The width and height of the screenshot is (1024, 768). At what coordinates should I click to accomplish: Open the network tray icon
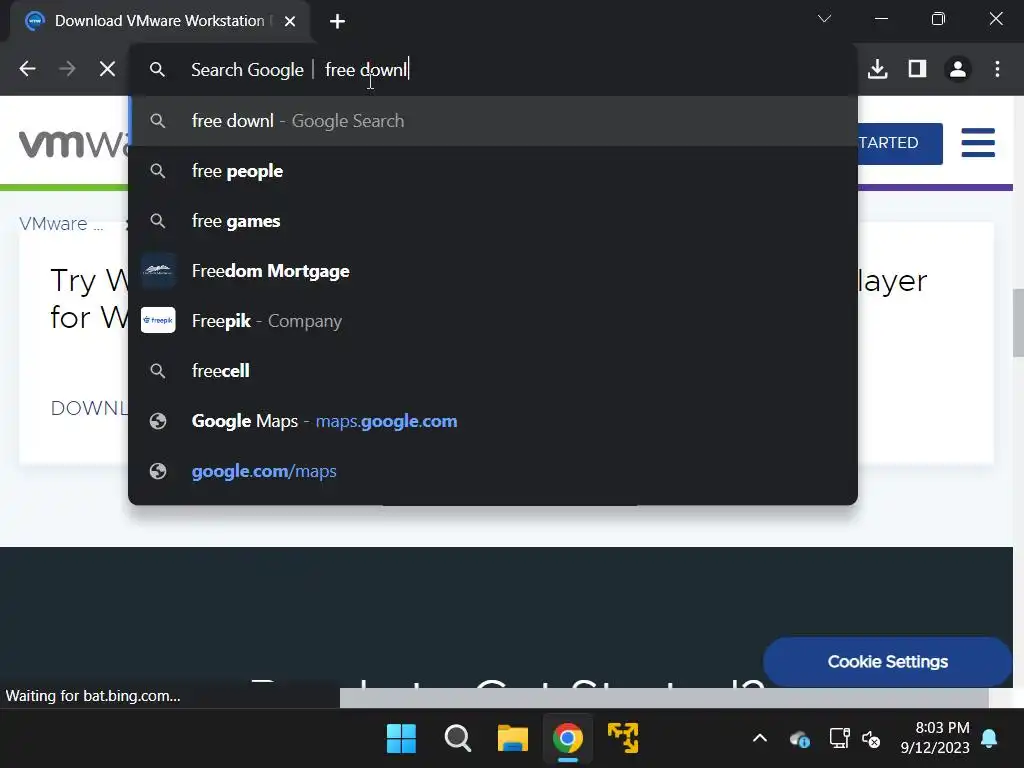click(839, 739)
